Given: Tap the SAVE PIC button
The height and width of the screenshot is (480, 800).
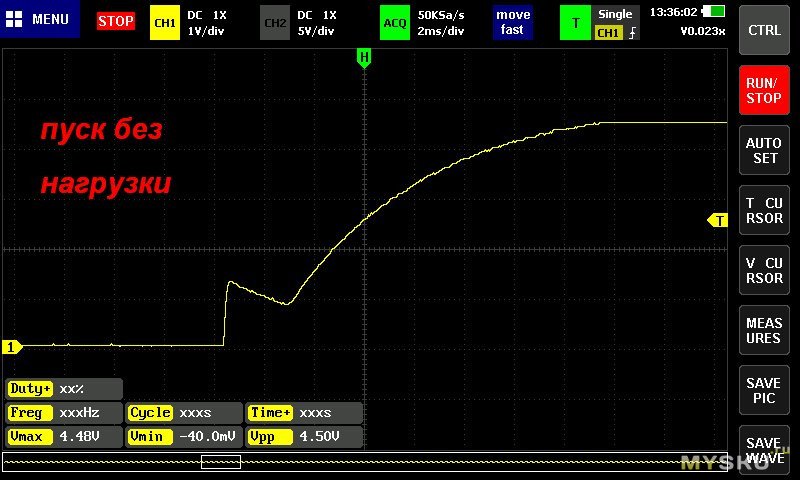Looking at the screenshot, I should click(764, 391).
